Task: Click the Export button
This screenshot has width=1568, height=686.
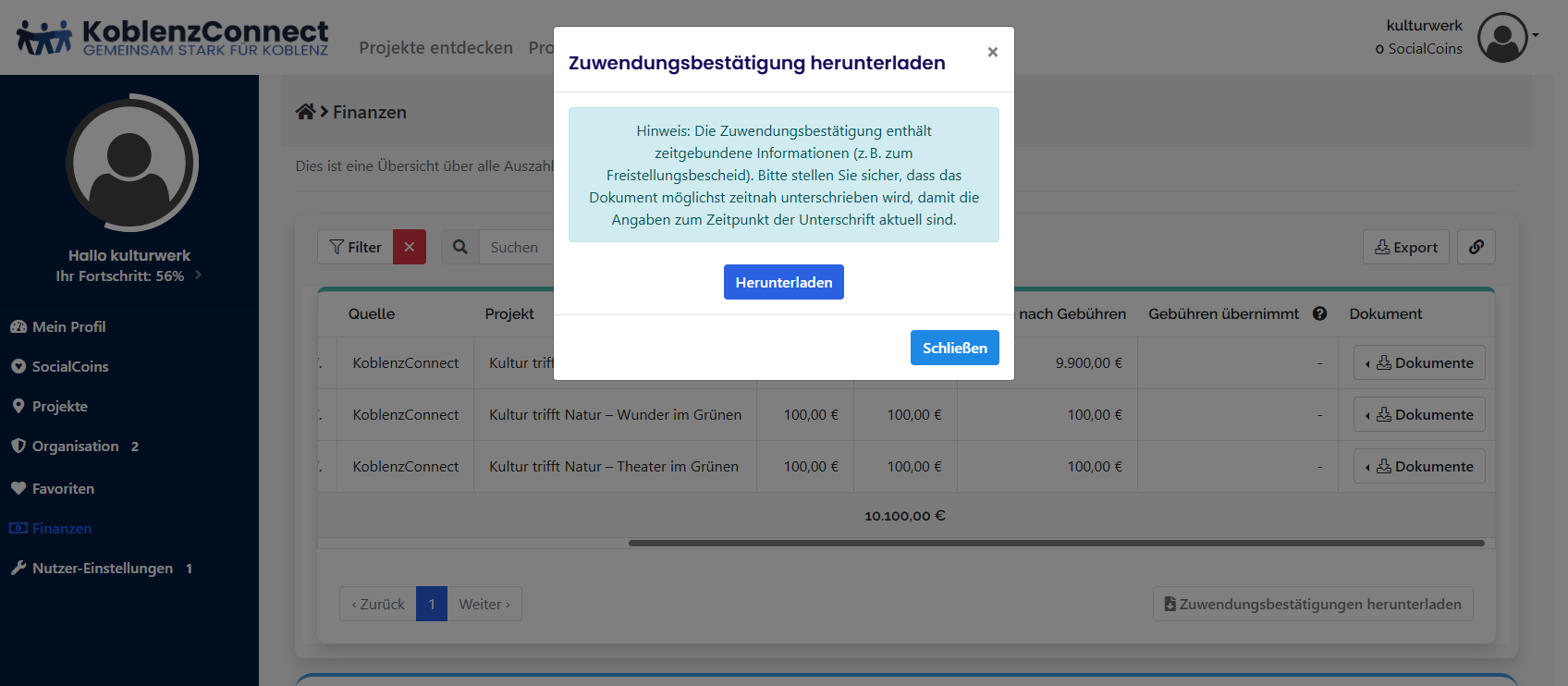Action: pos(1405,247)
